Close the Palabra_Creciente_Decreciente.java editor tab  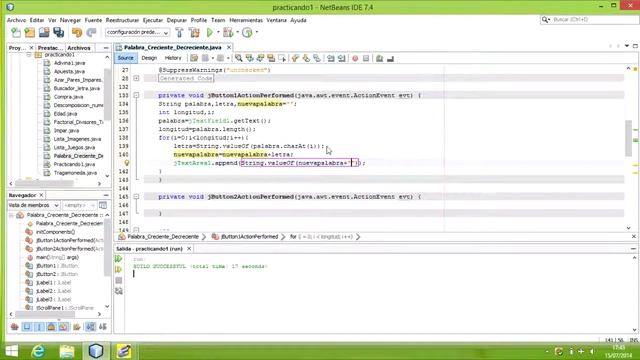(229, 48)
